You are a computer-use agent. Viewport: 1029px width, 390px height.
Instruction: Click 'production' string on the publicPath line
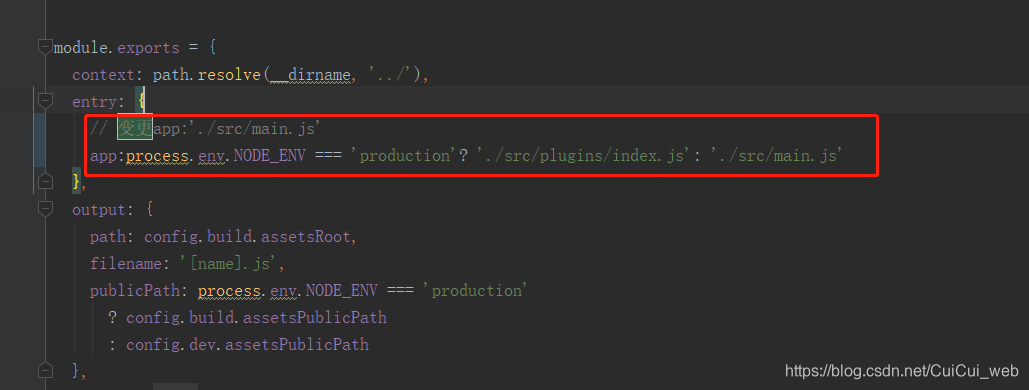476,290
